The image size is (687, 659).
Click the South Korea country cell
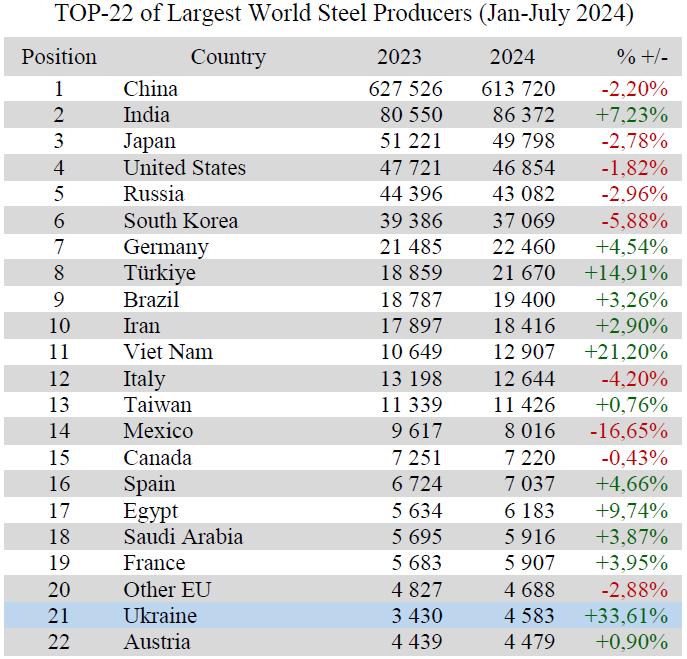[180, 221]
